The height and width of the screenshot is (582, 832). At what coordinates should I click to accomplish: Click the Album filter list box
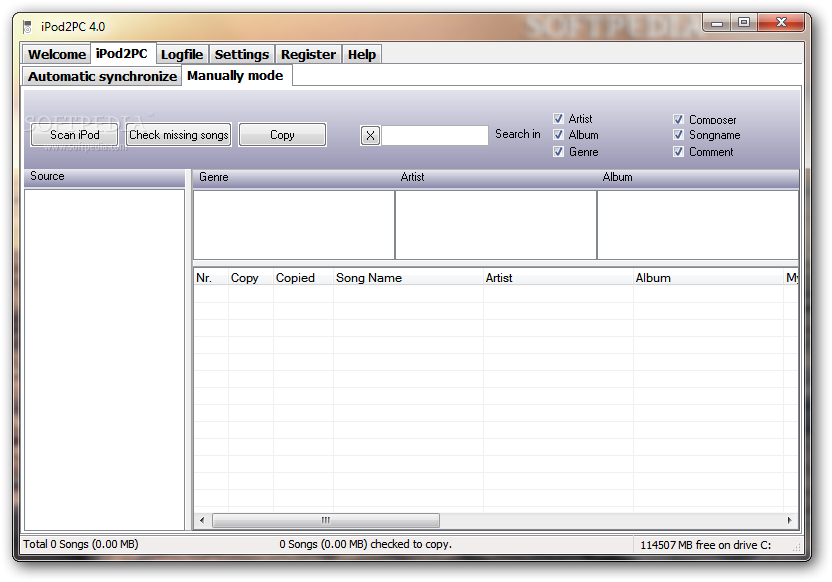698,225
